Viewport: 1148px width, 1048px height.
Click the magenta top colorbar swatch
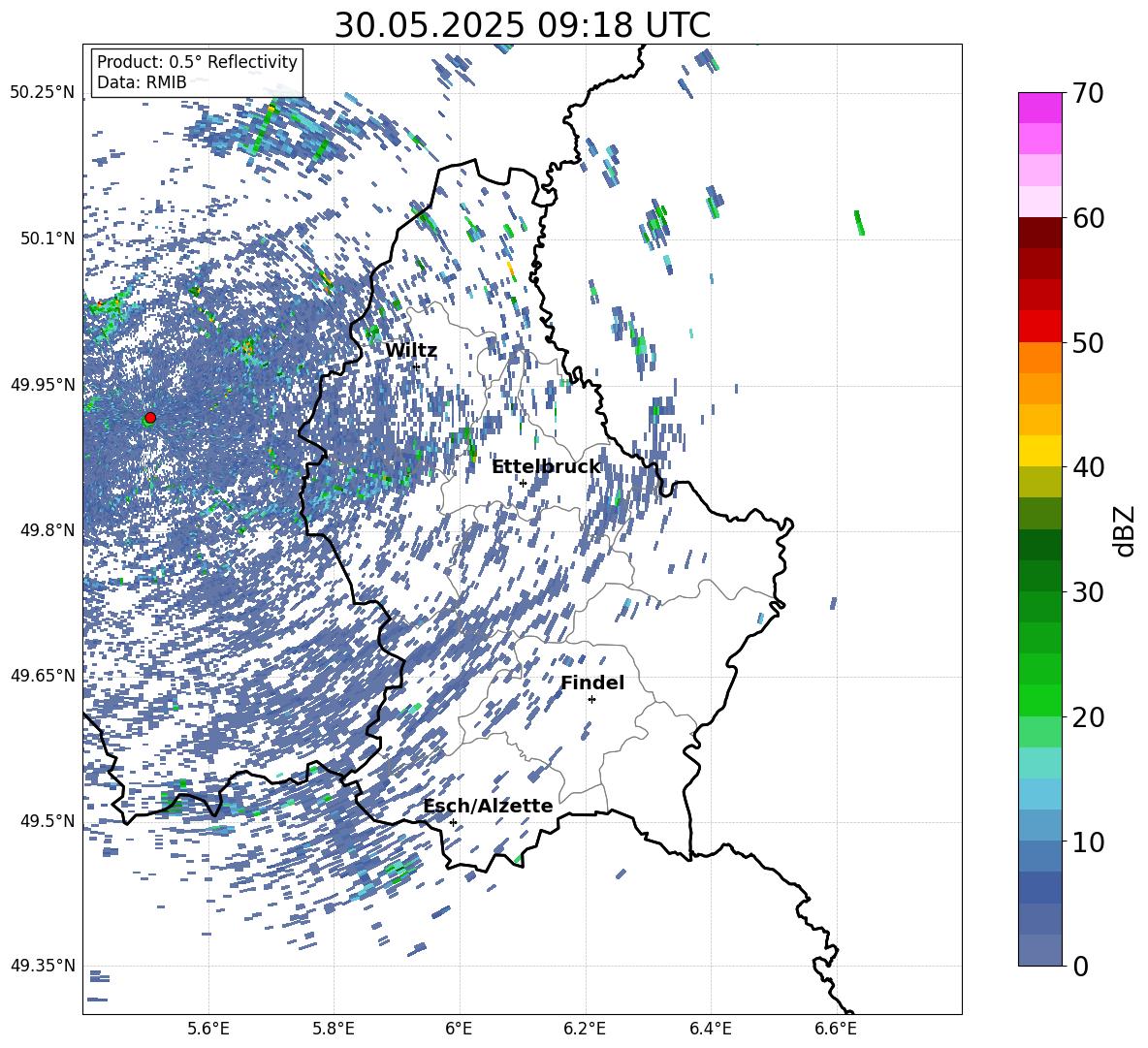pos(1039,108)
